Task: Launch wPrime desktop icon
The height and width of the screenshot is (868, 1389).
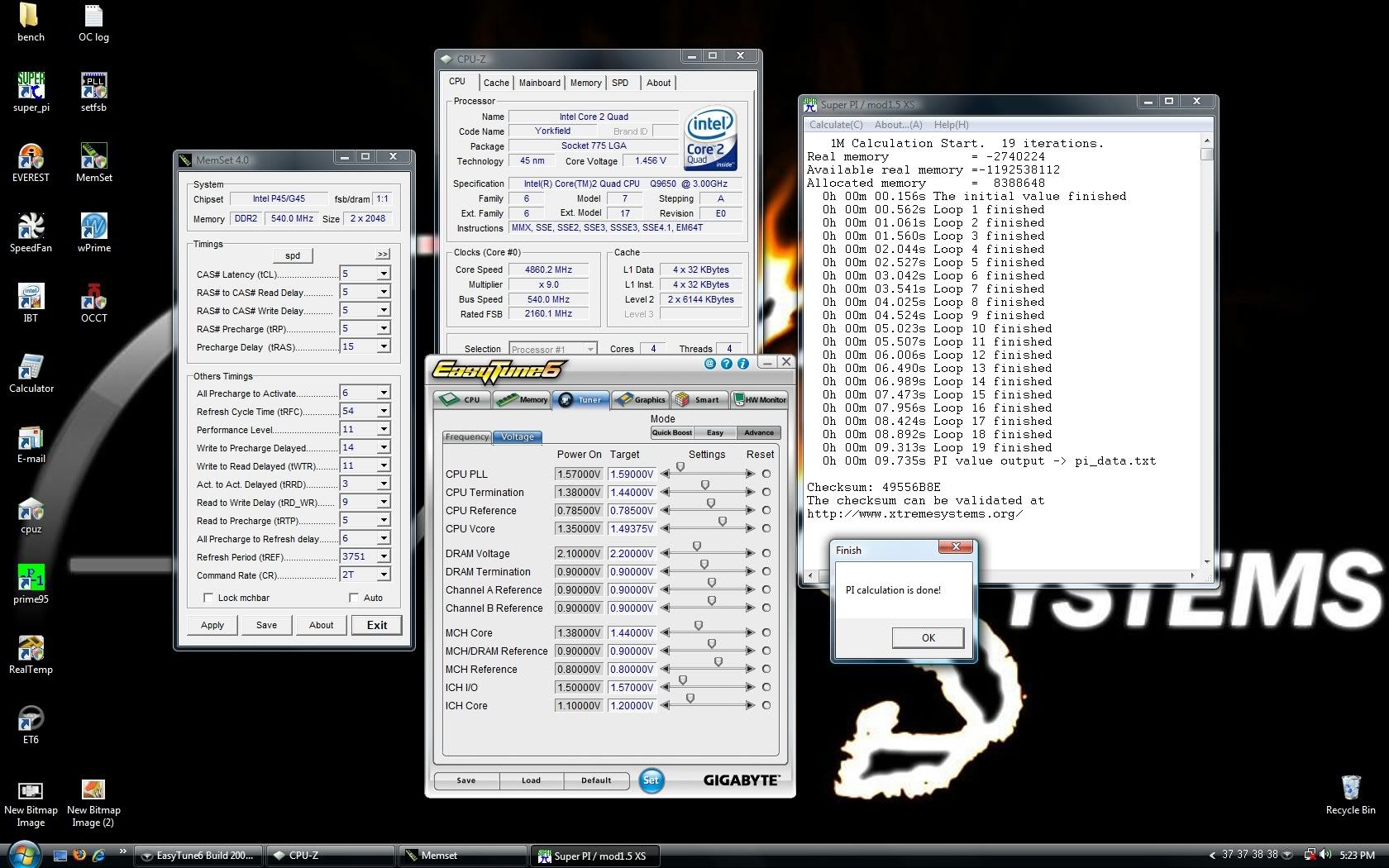Action: click(93, 232)
